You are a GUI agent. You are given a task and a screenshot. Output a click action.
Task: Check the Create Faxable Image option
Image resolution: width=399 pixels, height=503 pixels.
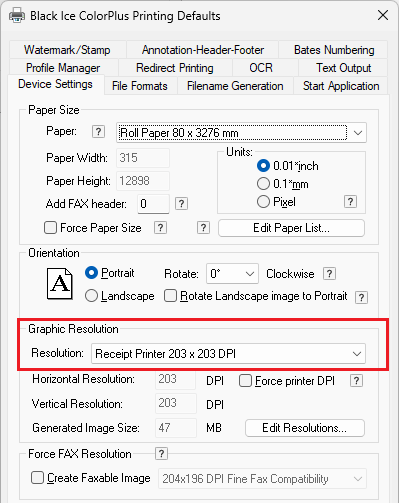tap(37, 478)
